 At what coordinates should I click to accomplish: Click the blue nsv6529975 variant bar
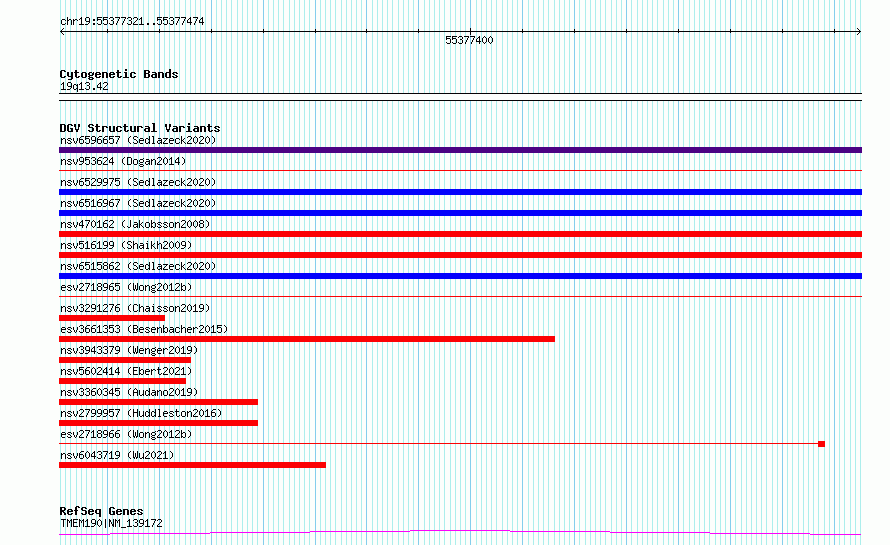pyautogui.click(x=460, y=192)
